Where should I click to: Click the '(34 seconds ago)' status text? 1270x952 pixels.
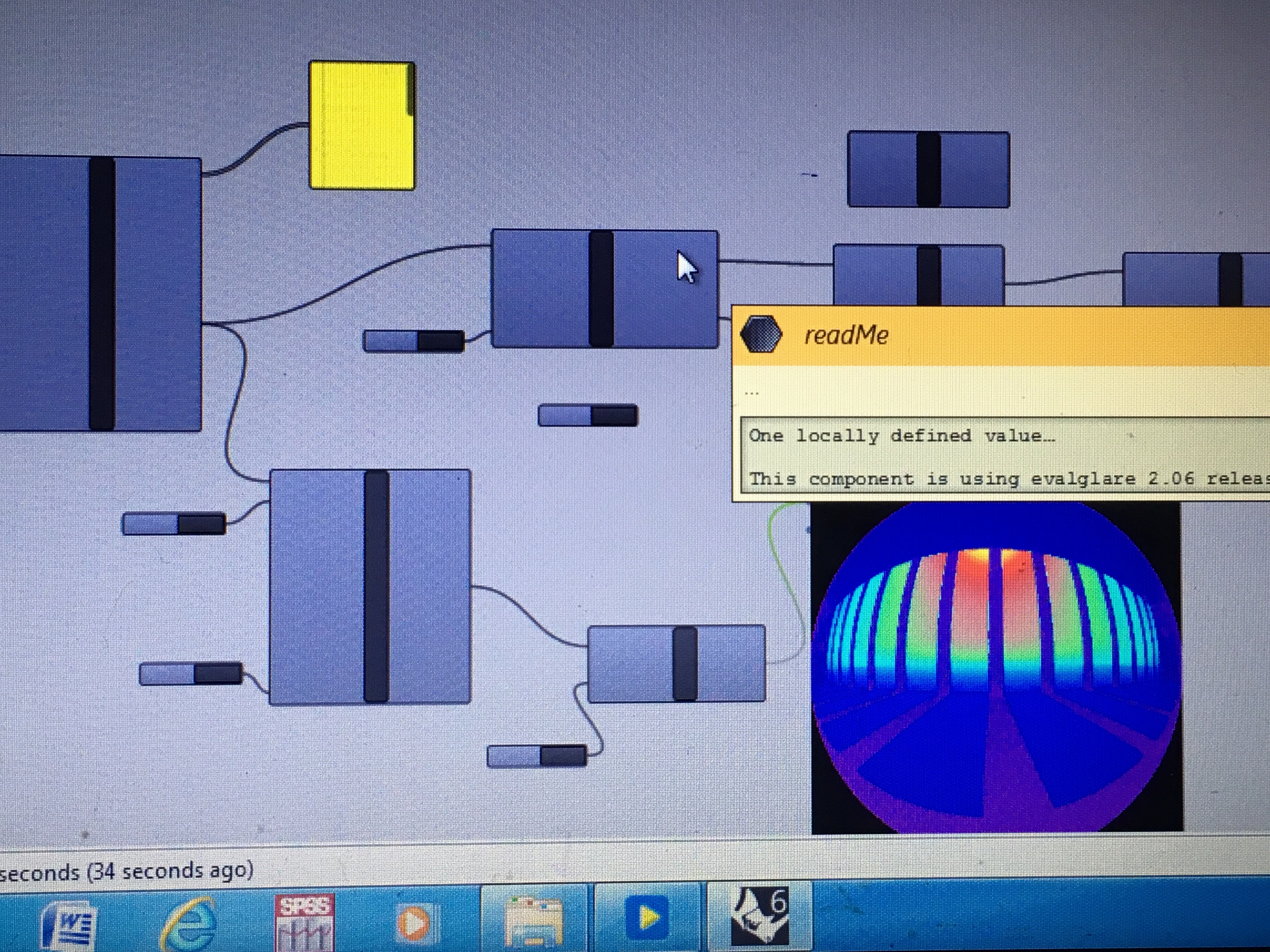coord(170,870)
